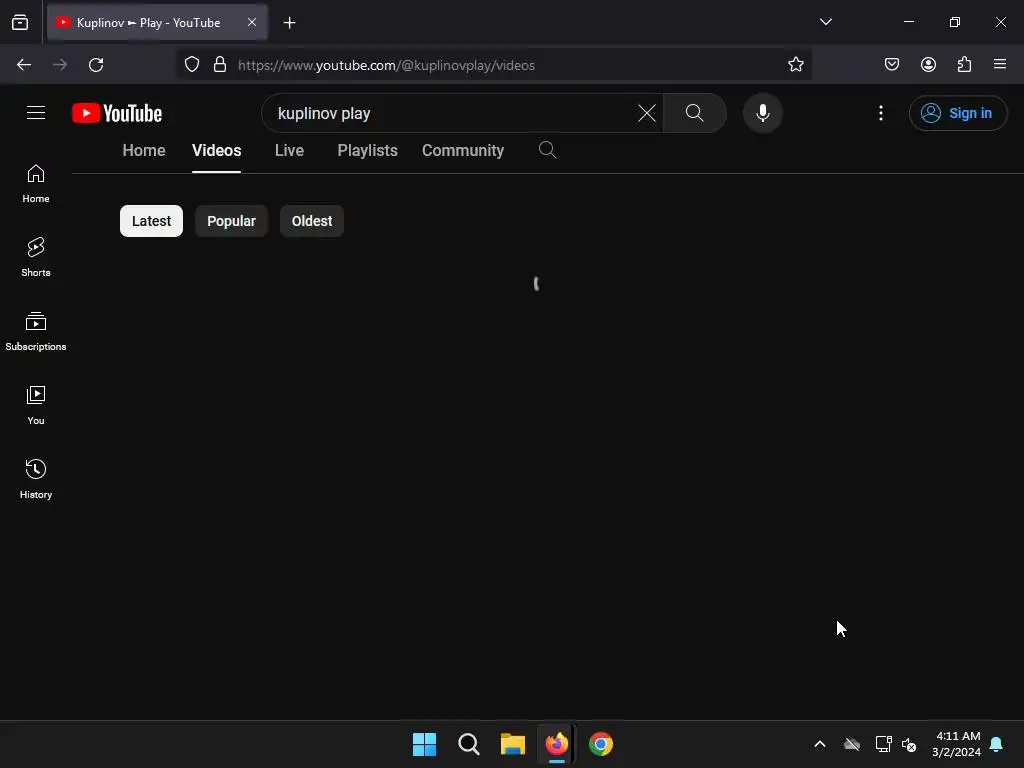
Task: Sort videos by Oldest
Action: pos(312,221)
